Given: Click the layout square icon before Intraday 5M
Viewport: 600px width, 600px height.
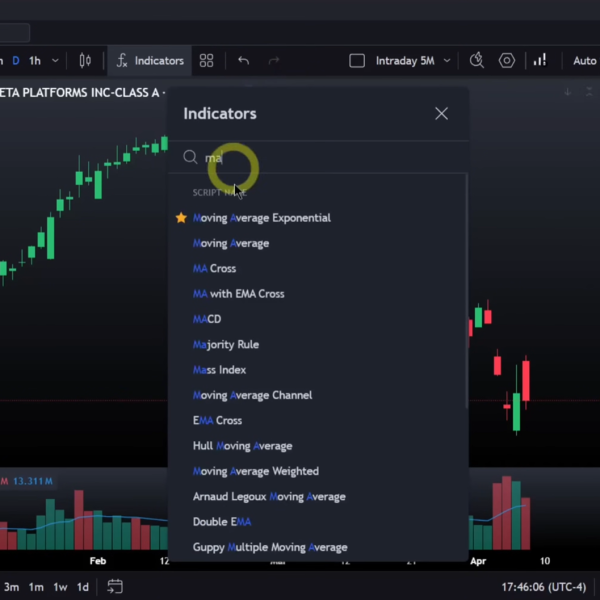Looking at the screenshot, I should tap(357, 61).
